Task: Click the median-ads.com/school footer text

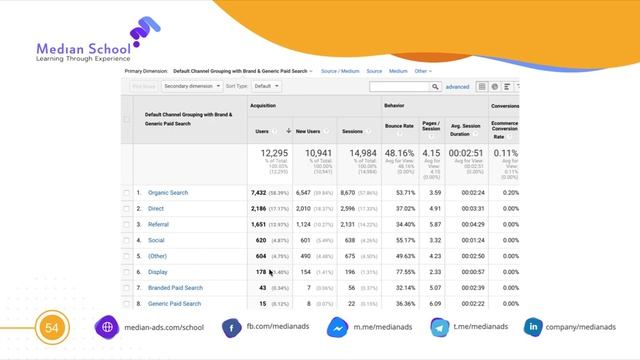Action: point(164,327)
